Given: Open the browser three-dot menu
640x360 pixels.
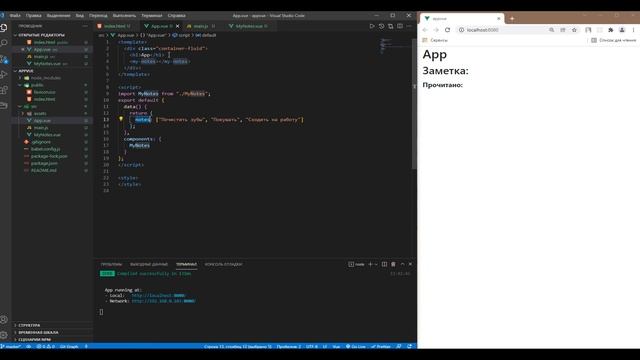Looking at the screenshot, I should pyautogui.click(x=633, y=30).
